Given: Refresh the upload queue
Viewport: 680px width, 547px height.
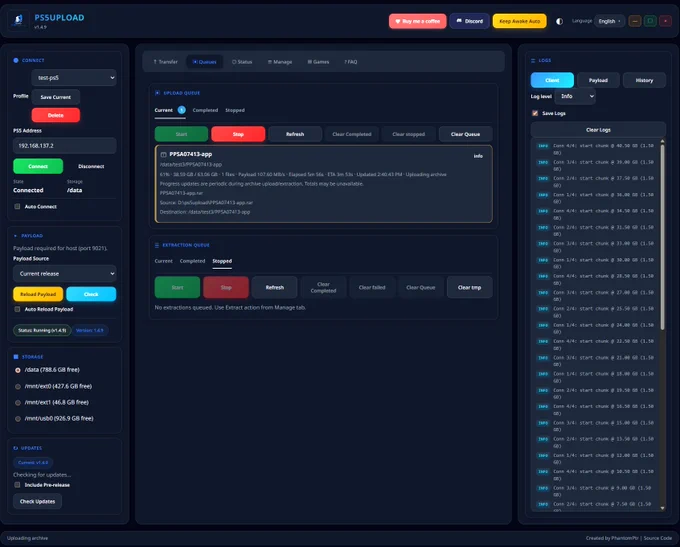Looking at the screenshot, I should [x=295, y=134].
